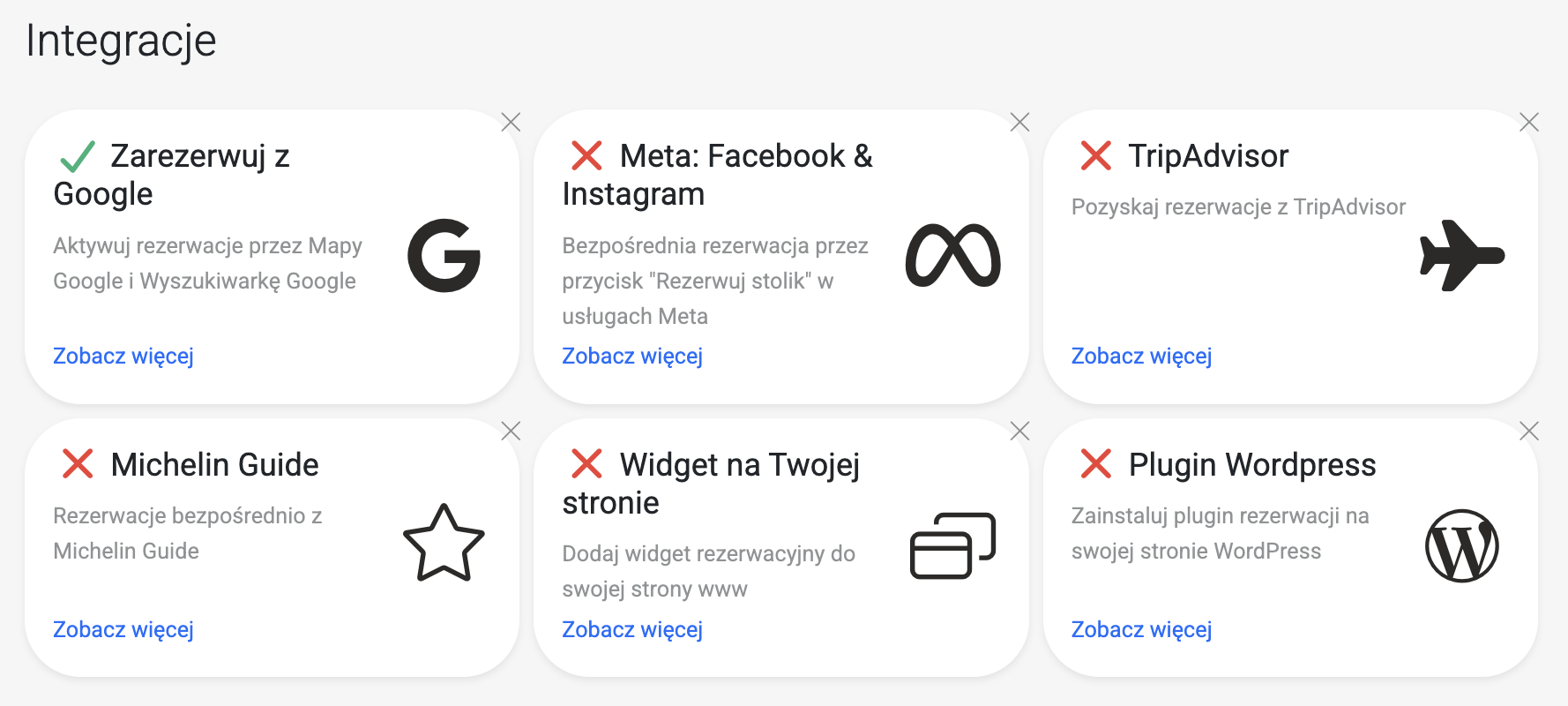Viewport: 1568px width, 706px height.
Task: Click the website widget cards icon
Action: point(952,545)
